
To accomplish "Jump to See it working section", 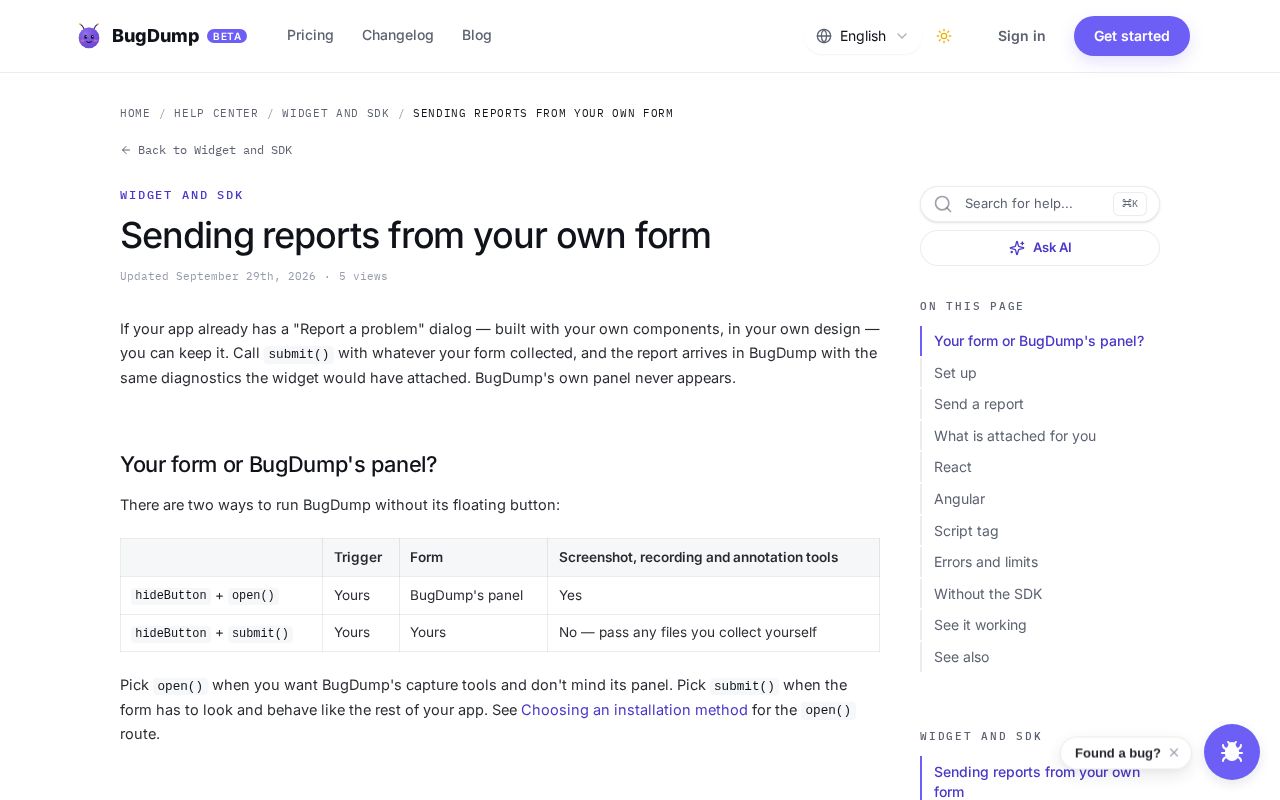I will 980,625.
